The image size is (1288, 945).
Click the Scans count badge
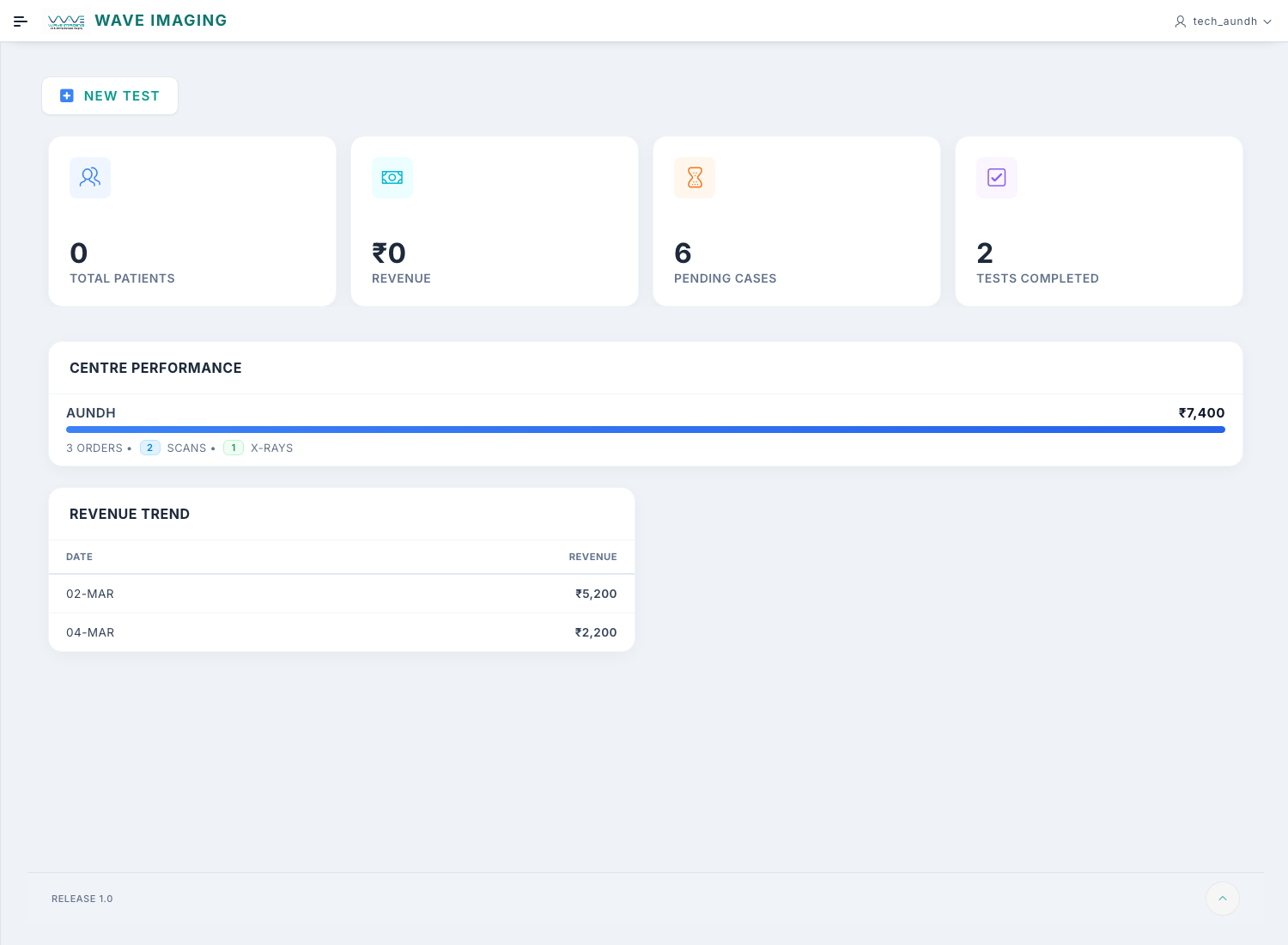(149, 448)
